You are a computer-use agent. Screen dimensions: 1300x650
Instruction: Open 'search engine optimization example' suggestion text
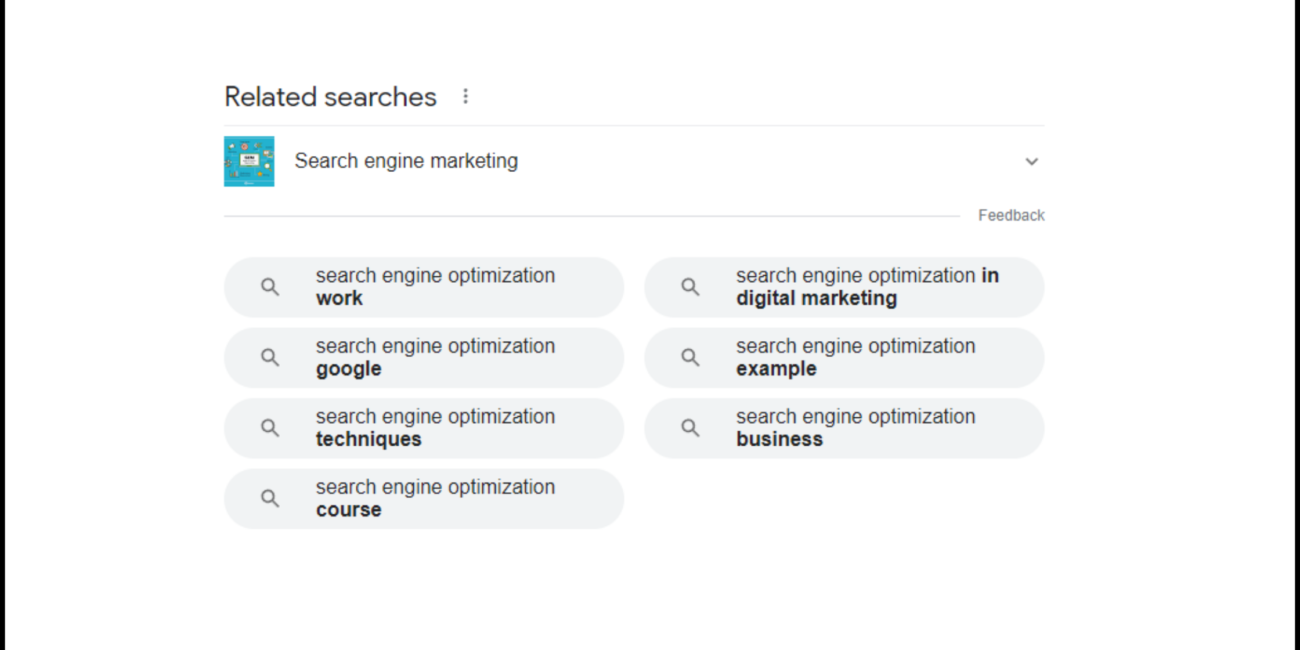tap(855, 357)
